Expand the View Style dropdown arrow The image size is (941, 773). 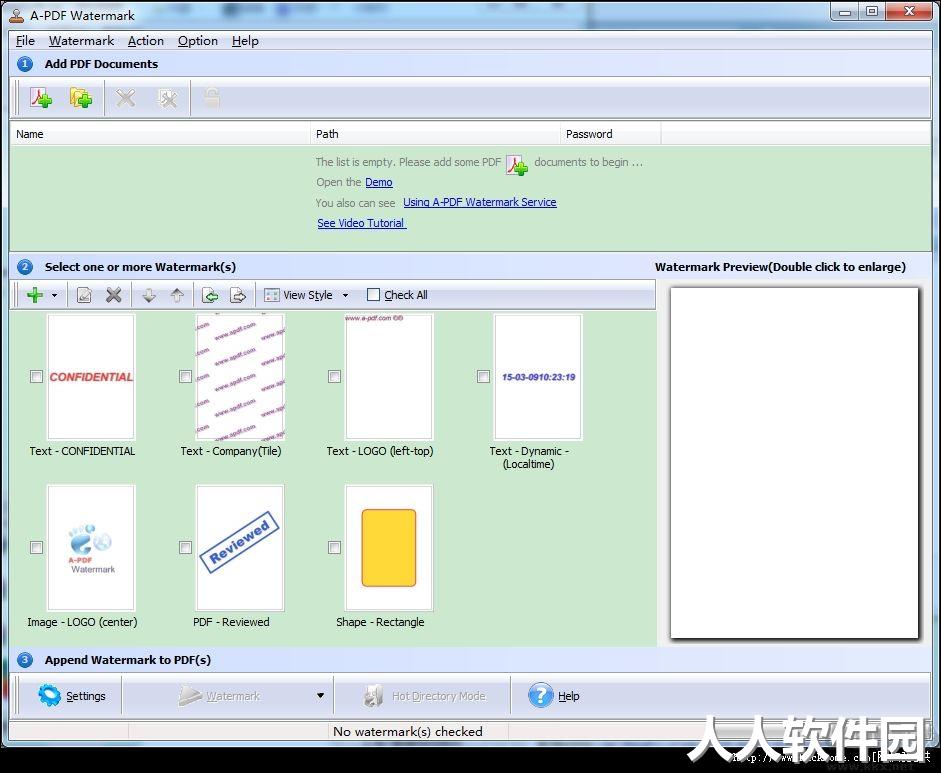click(x=345, y=295)
